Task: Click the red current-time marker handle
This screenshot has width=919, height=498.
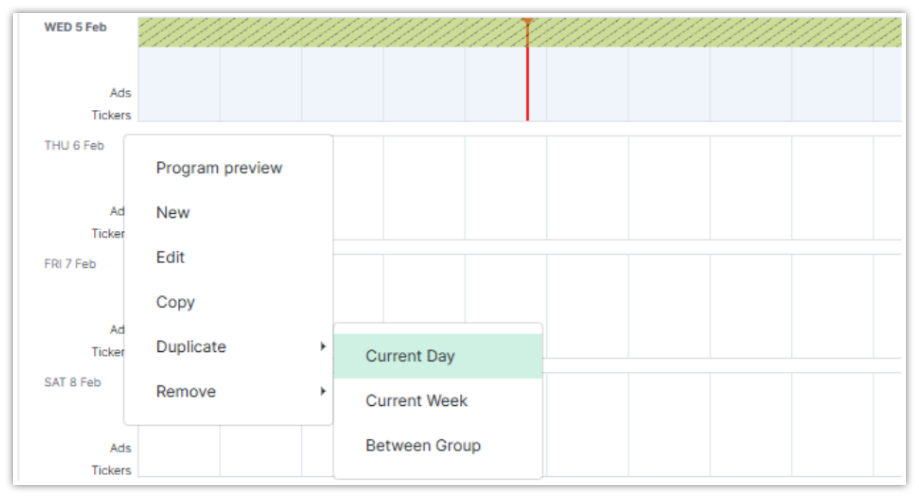Action: click(x=528, y=21)
